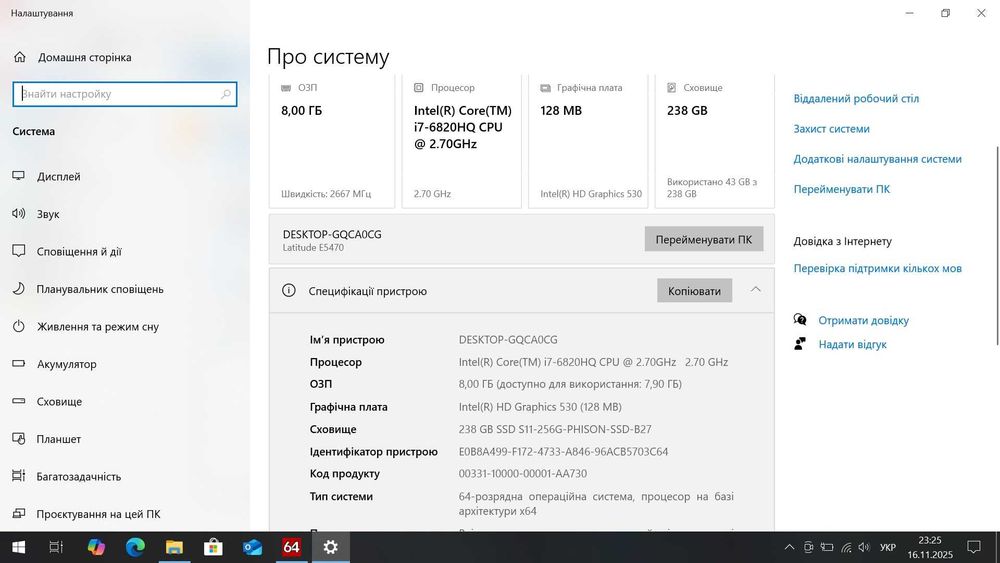Open Microsoft Edge from taskbar
This screenshot has height=563, width=1000.
(x=135, y=547)
